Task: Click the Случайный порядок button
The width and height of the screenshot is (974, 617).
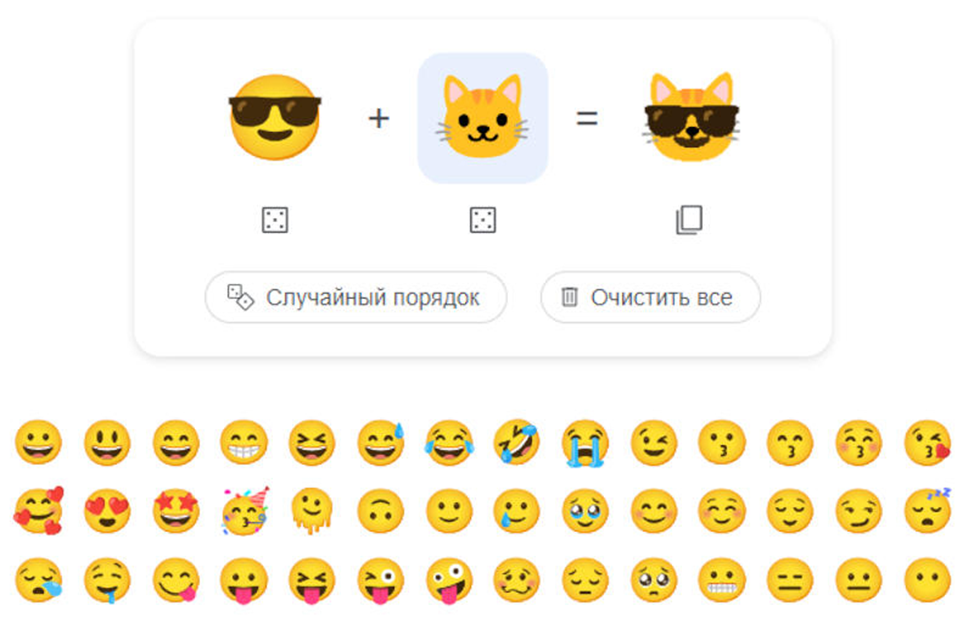Action: pos(356,297)
